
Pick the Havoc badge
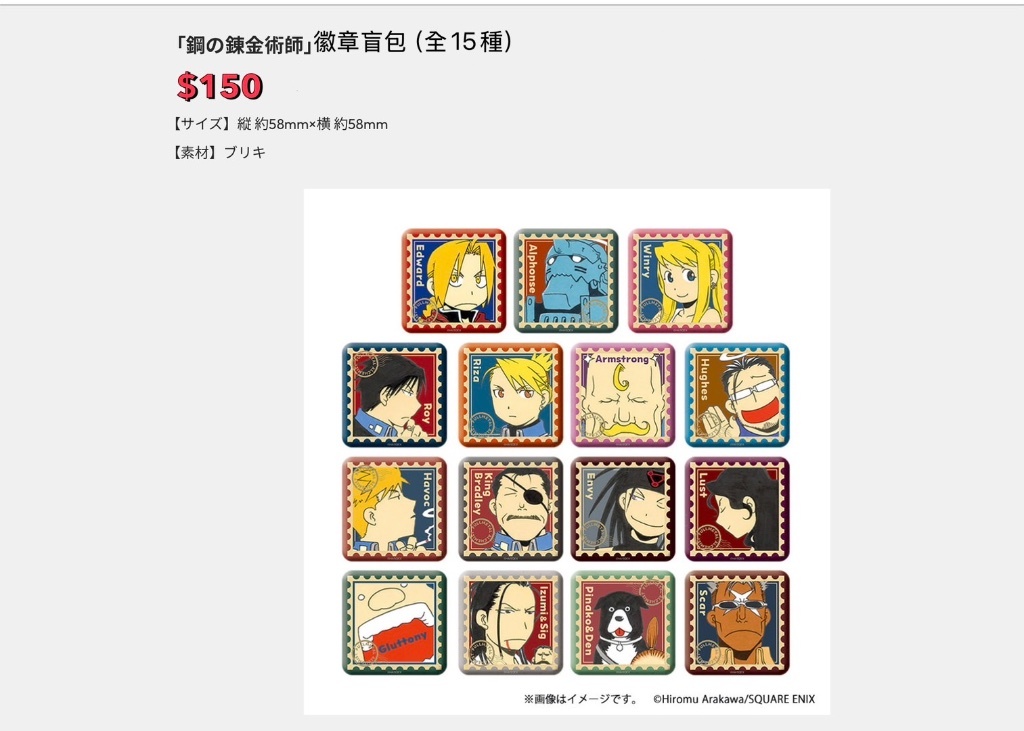pyautogui.click(x=394, y=509)
